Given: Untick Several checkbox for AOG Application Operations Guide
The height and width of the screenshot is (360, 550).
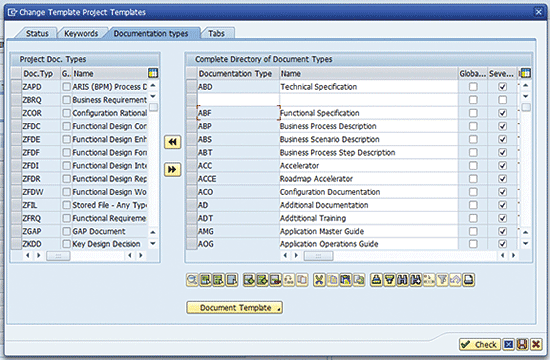Looking at the screenshot, I should click(503, 244).
